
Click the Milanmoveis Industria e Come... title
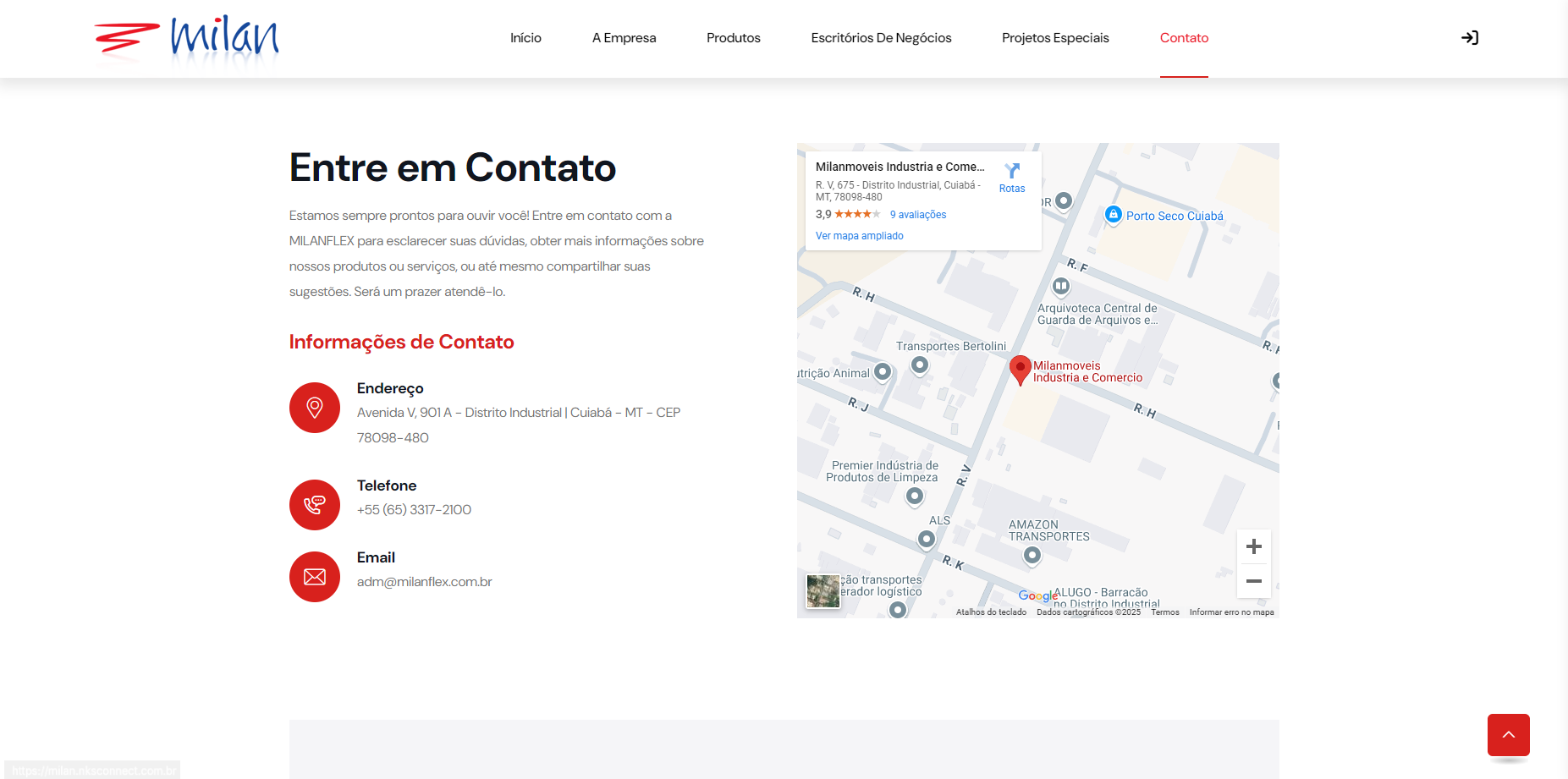tap(900, 167)
